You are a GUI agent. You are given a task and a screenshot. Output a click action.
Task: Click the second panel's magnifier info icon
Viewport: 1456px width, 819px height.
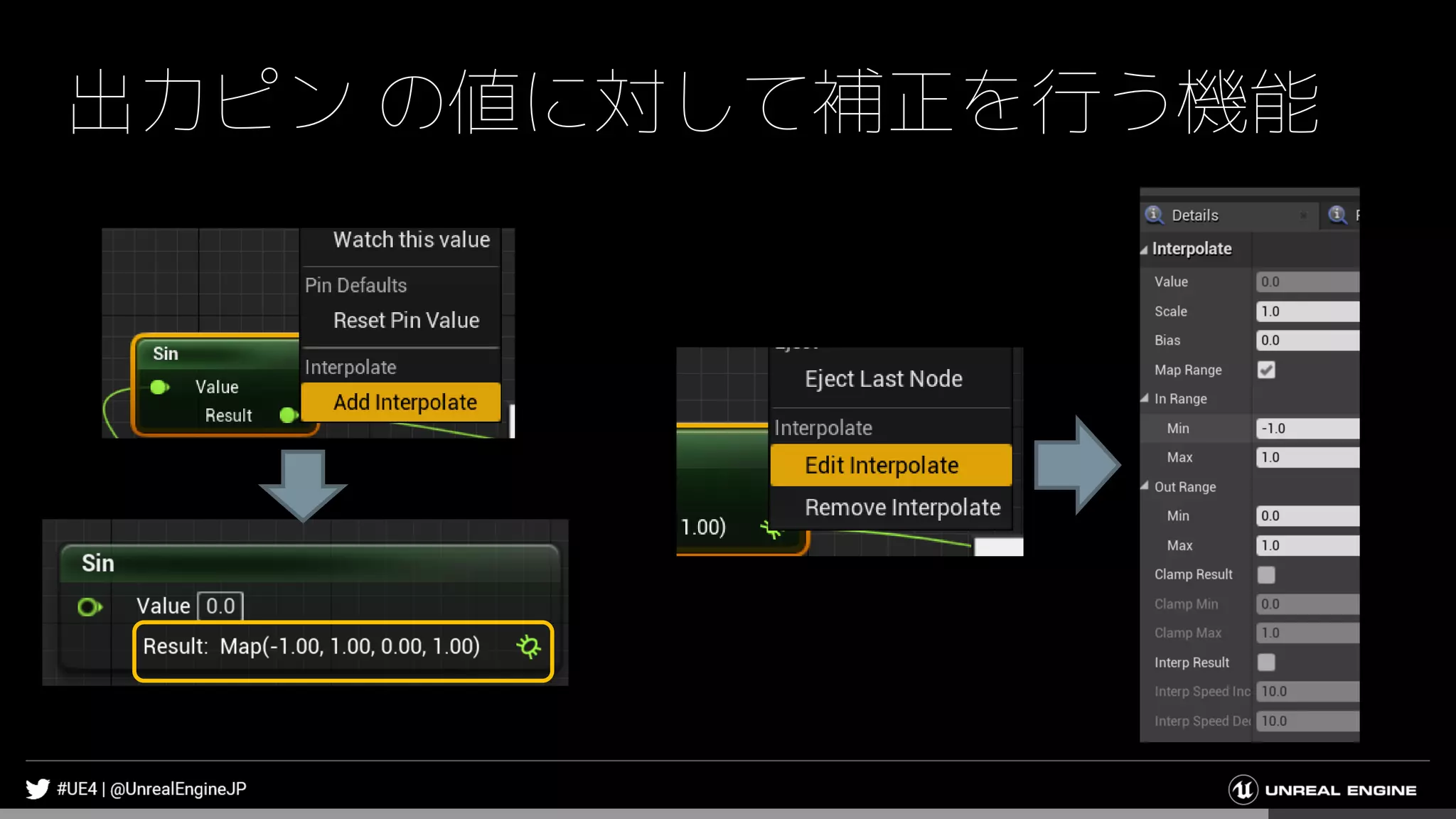pos(1337,215)
